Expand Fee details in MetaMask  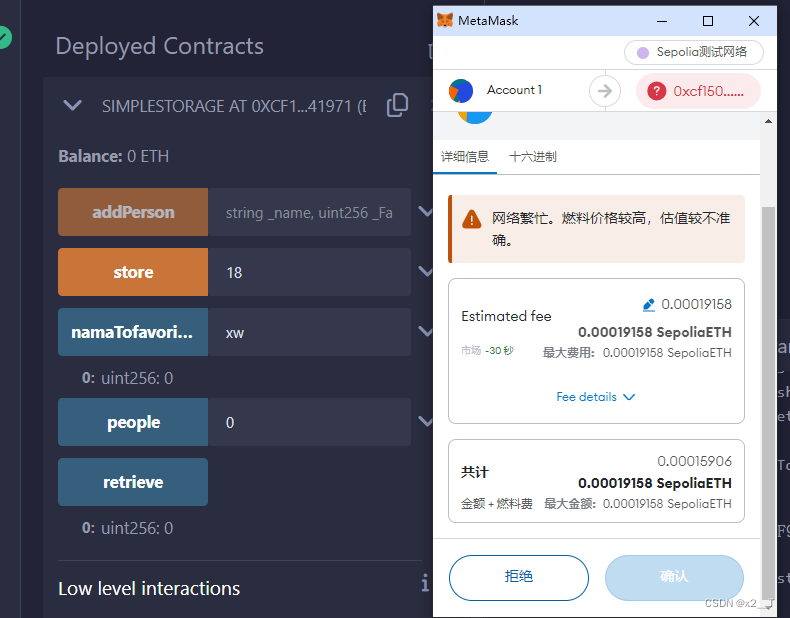coord(596,397)
